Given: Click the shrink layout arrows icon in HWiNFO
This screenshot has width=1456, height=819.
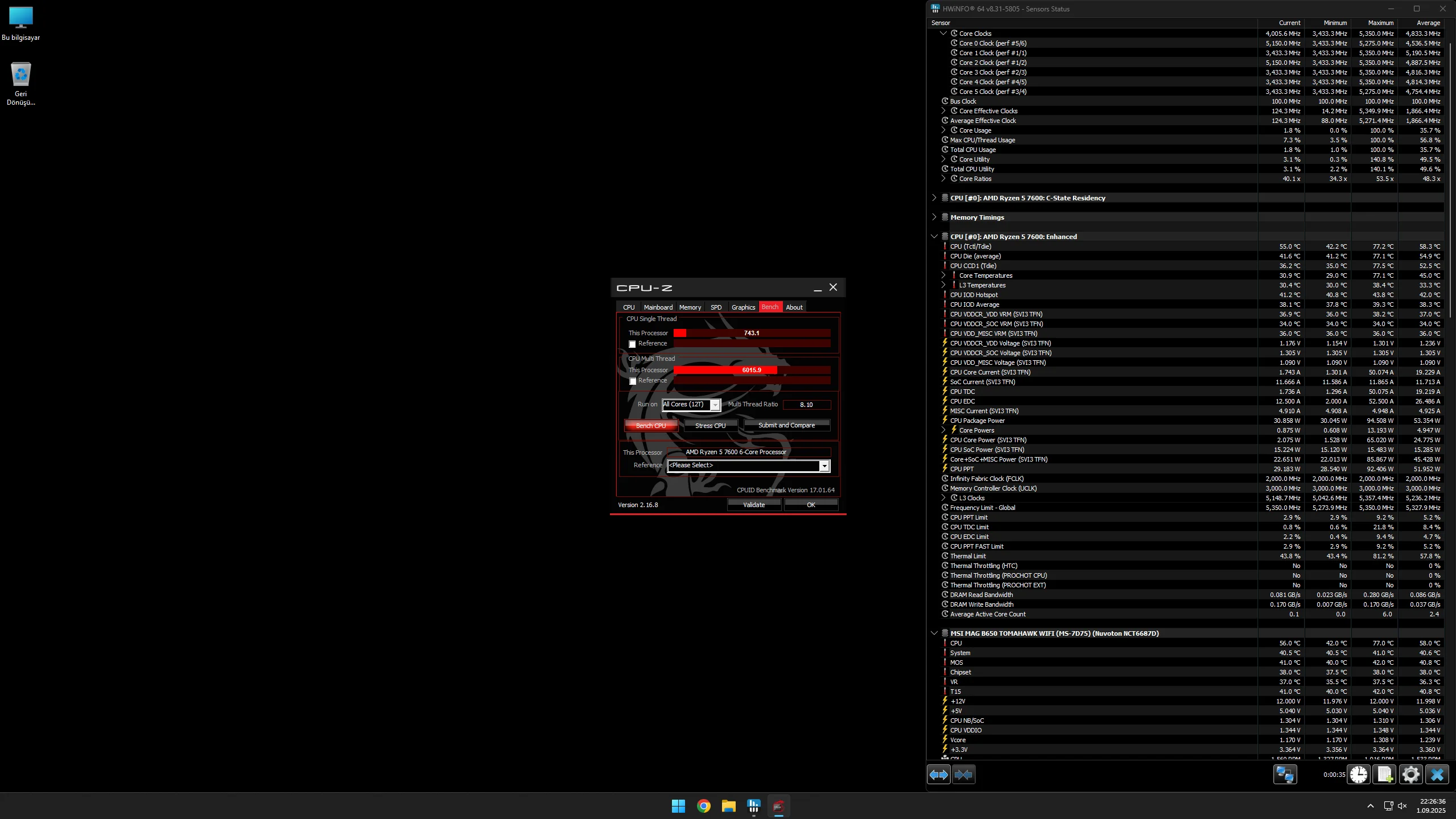Looking at the screenshot, I should pos(963,775).
